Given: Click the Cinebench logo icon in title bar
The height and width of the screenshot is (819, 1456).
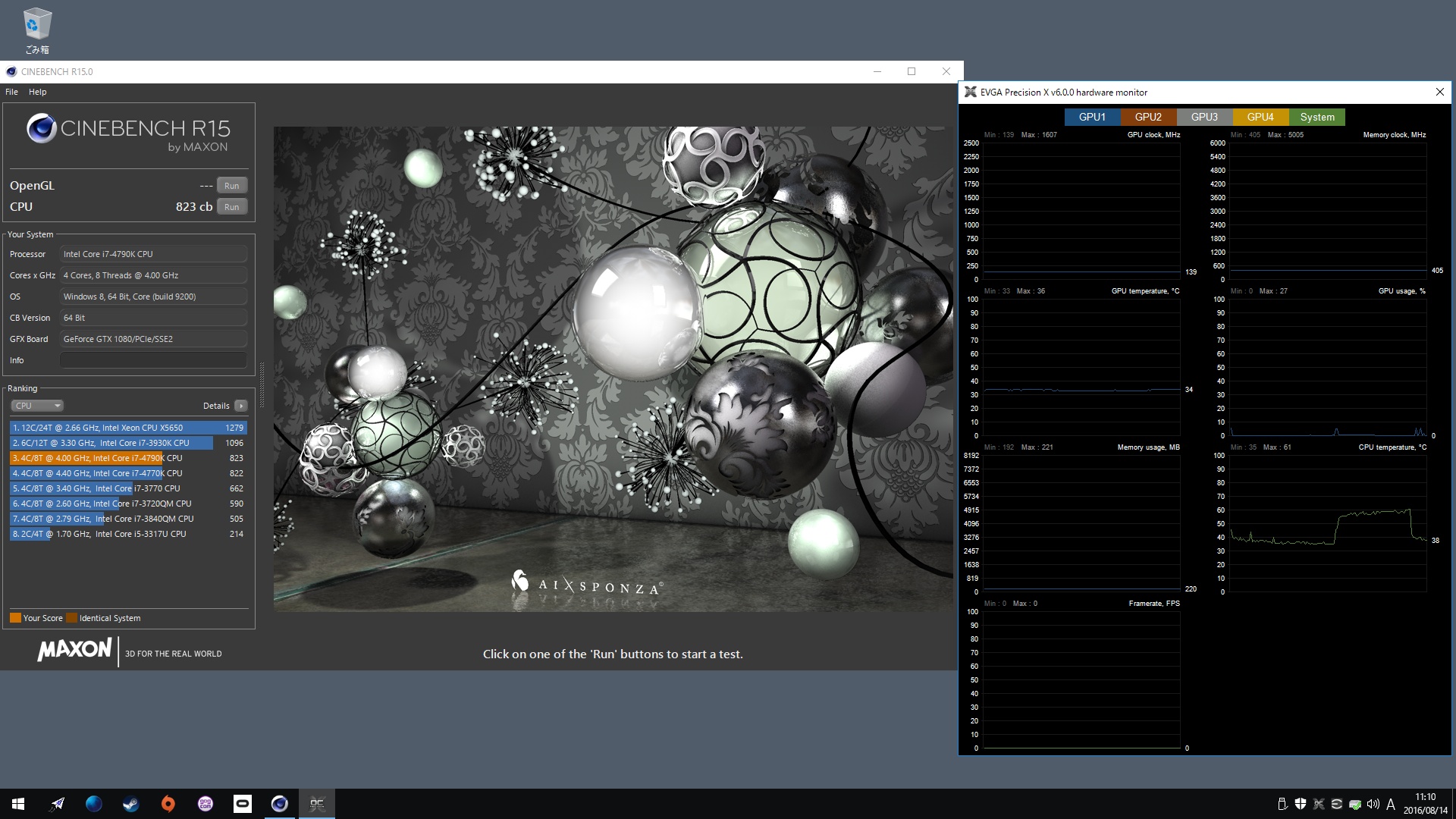Looking at the screenshot, I should click(x=11, y=72).
